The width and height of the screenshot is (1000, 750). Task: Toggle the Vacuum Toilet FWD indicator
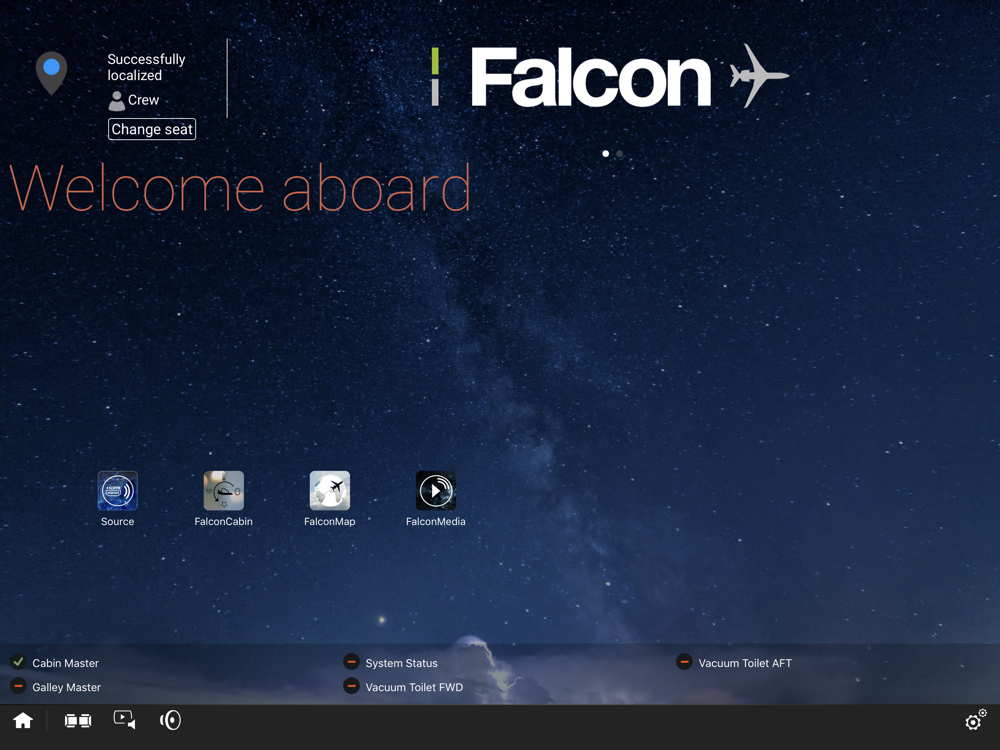pyautogui.click(x=351, y=686)
